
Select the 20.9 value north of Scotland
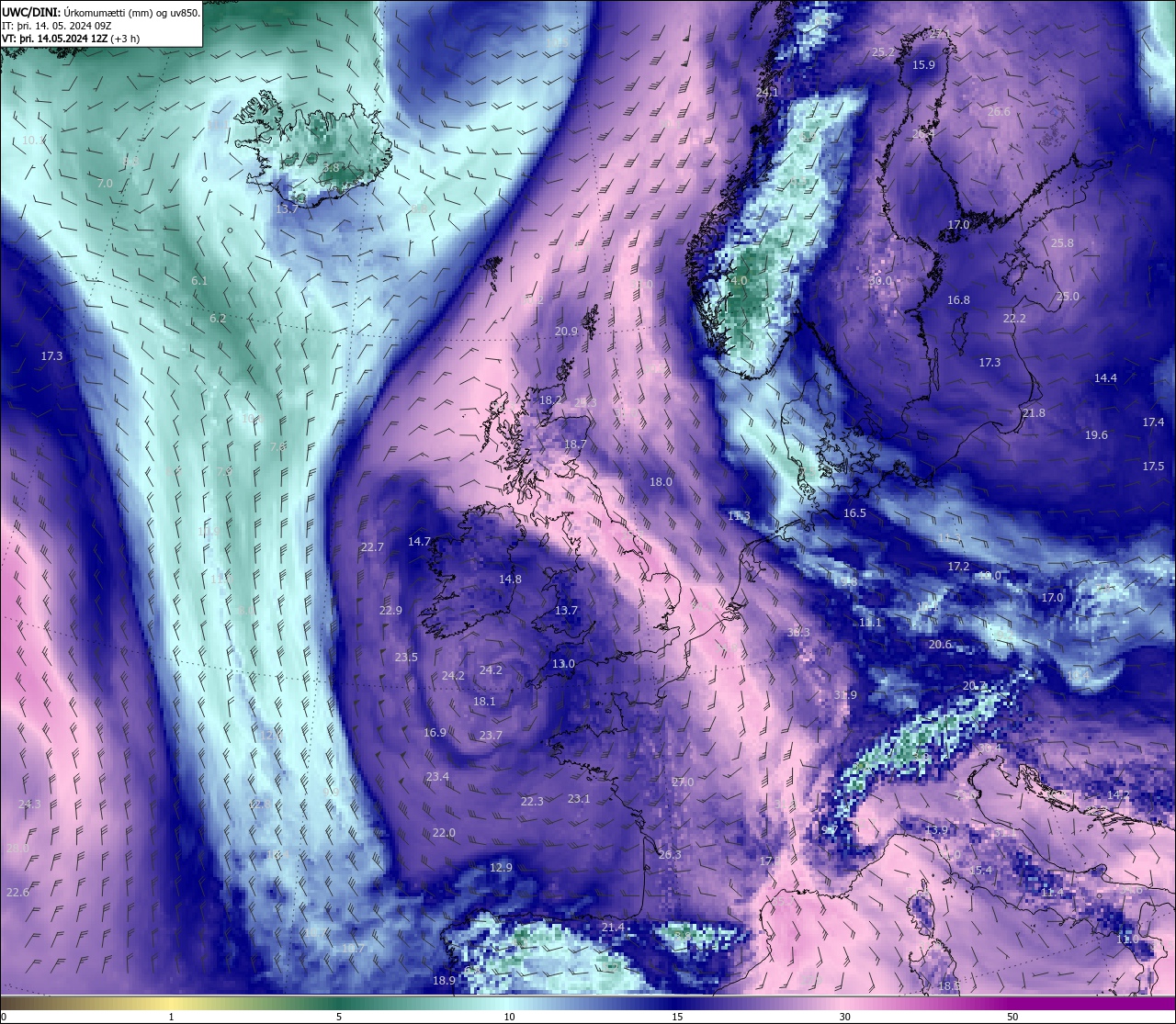coord(567,332)
